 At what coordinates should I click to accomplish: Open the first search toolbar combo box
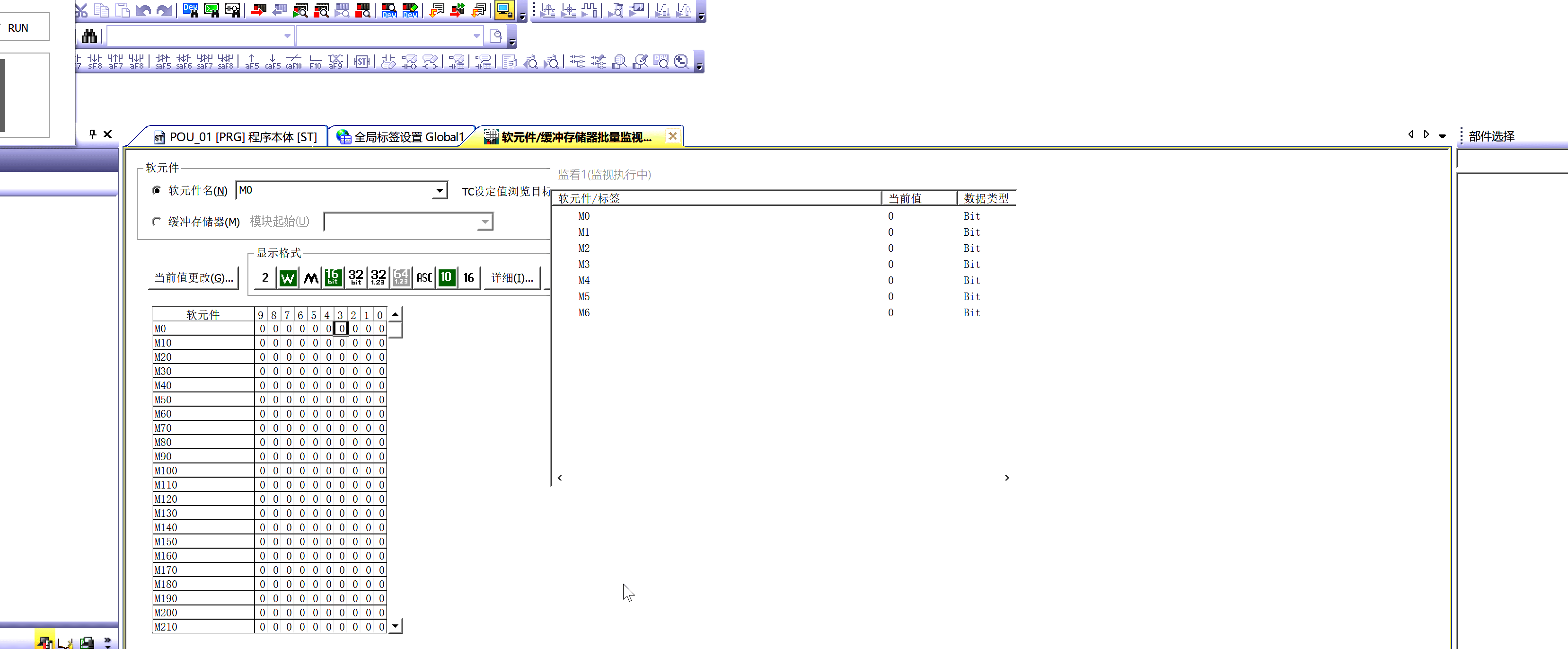287,36
